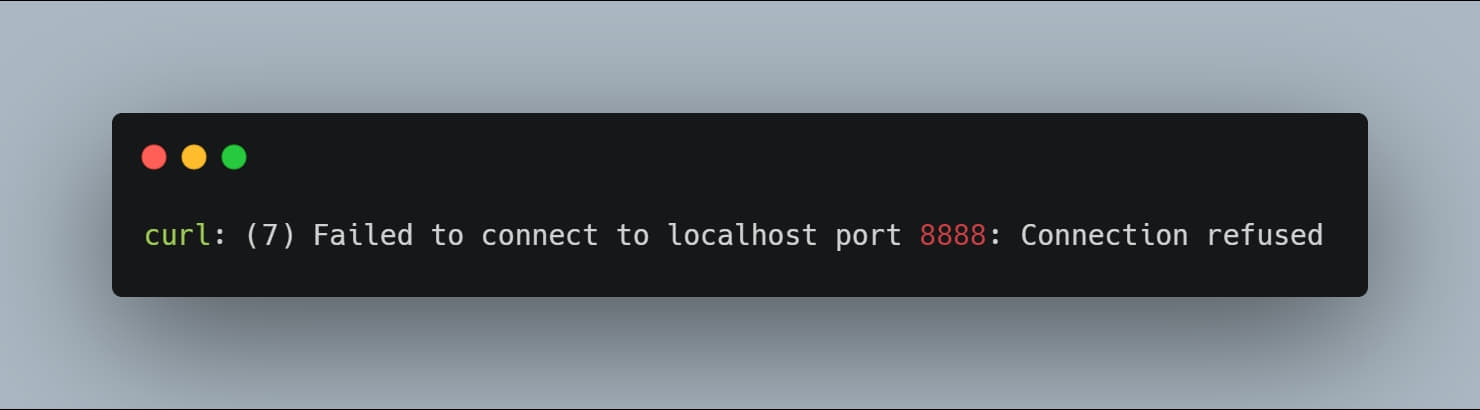Viewport: 1480px width, 410px height.
Task: Click the word 'localhost'
Action: pyautogui.click(x=742, y=235)
